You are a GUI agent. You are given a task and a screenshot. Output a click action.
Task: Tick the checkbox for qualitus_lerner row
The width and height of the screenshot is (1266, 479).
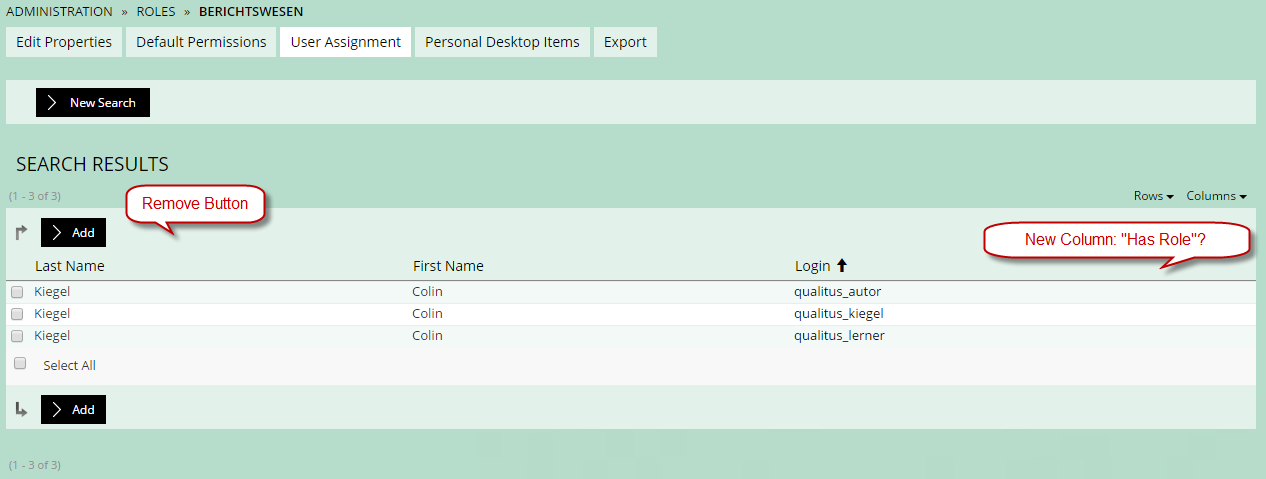pyautogui.click(x=17, y=336)
